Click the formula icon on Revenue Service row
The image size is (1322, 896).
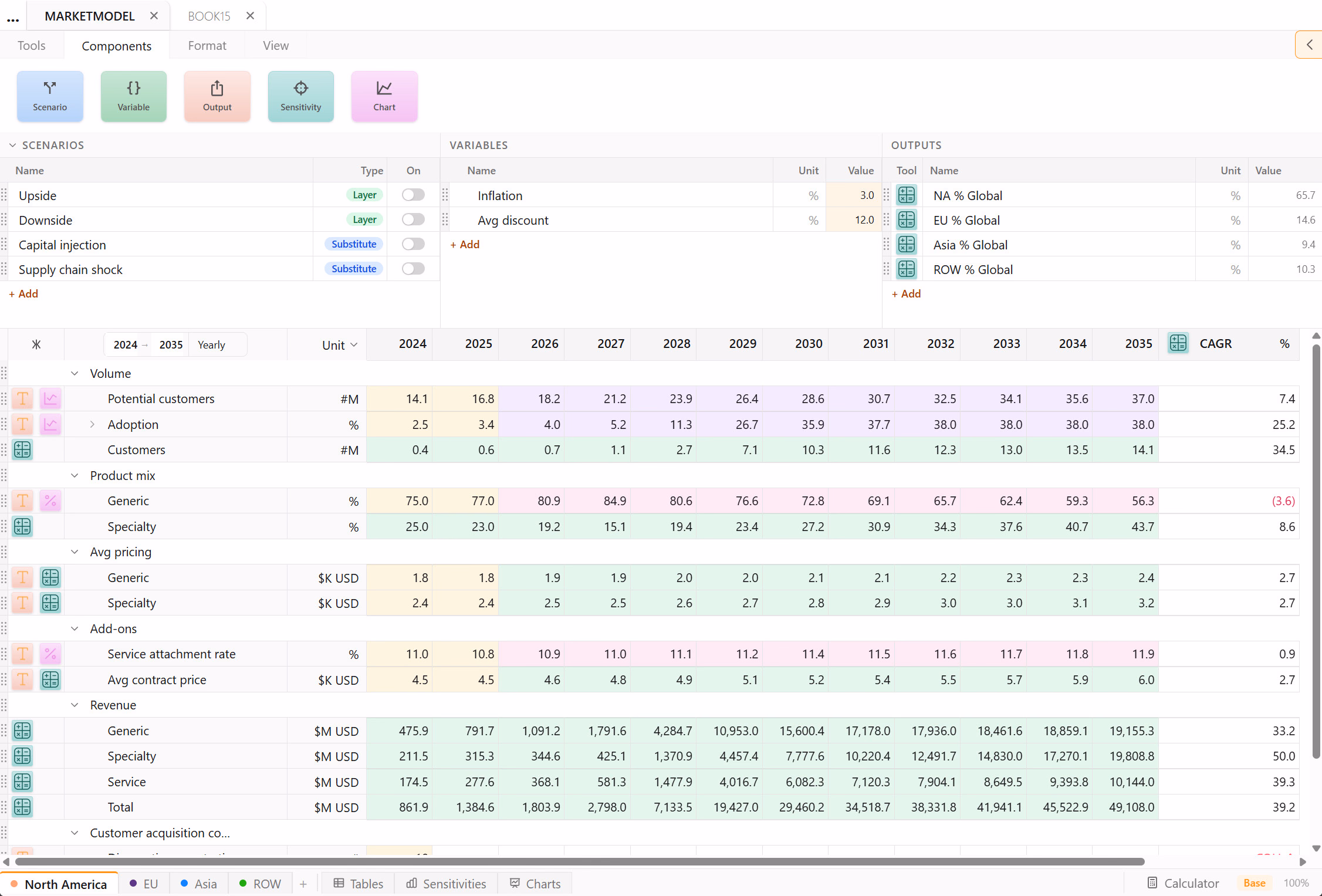[22, 782]
